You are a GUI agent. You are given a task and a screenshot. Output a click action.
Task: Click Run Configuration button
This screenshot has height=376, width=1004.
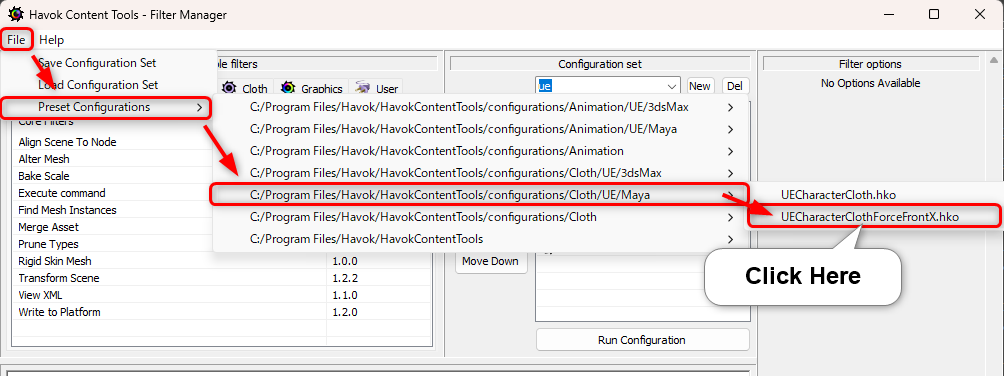[x=642, y=340]
